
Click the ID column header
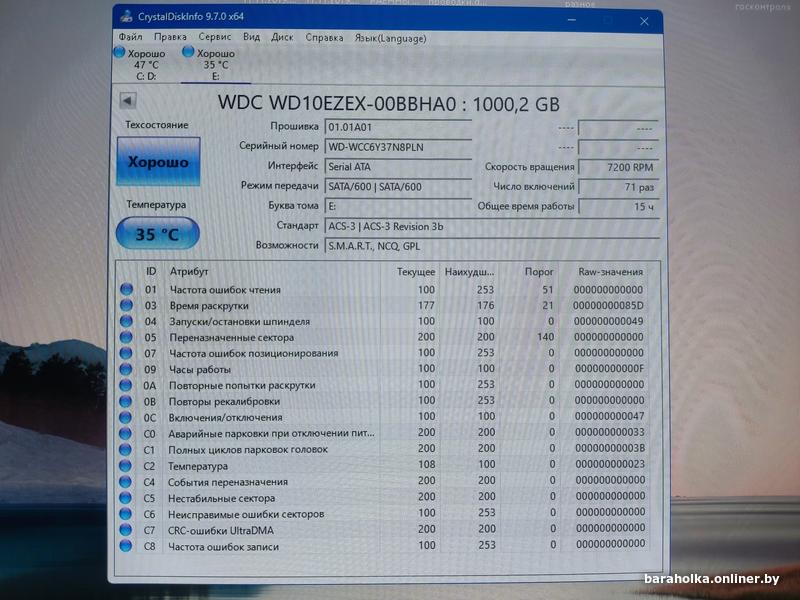point(151,271)
